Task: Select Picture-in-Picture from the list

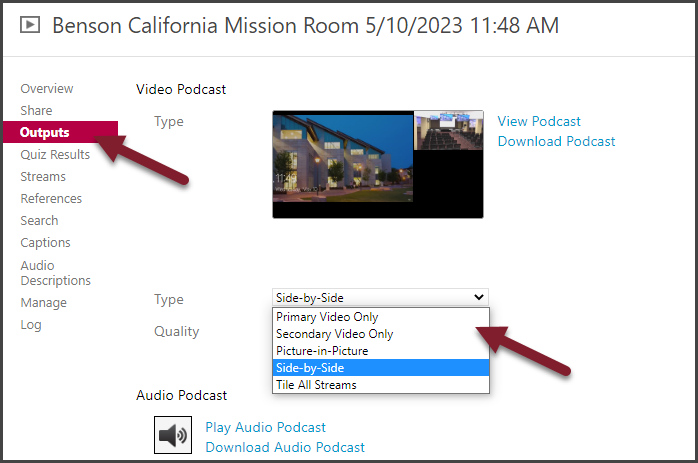Action: coord(322,351)
